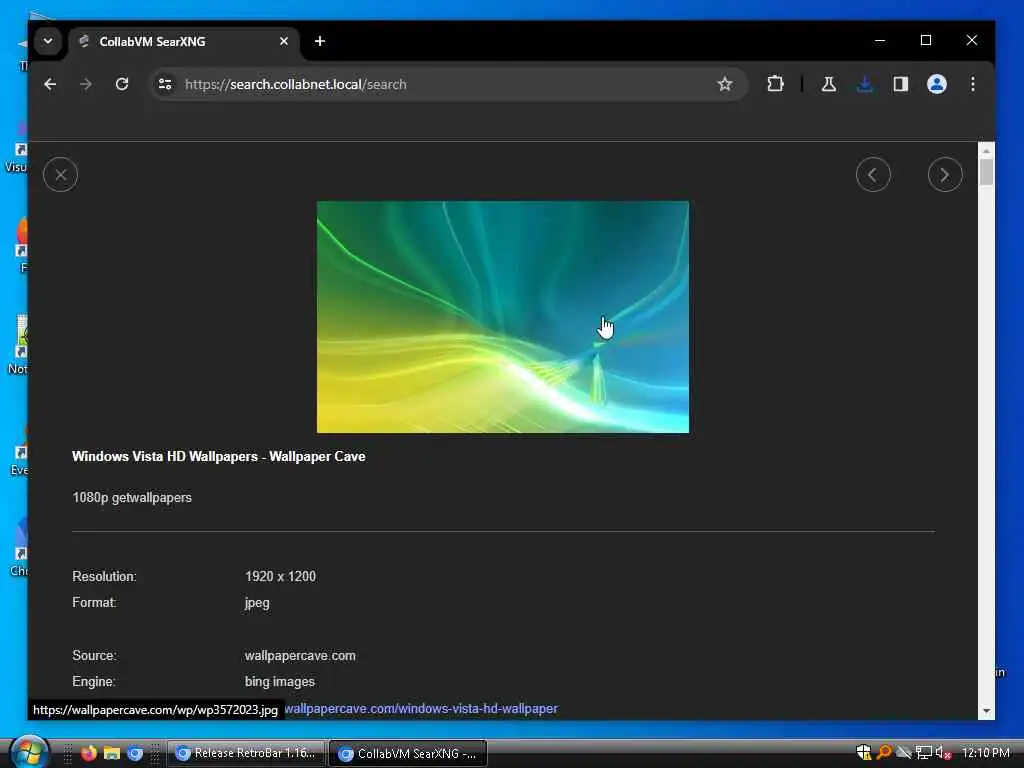Click the Windows Vista HD Wallpapers title
Image resolution: width=1024 pixels, height=768 pixels.
[218, 456]
